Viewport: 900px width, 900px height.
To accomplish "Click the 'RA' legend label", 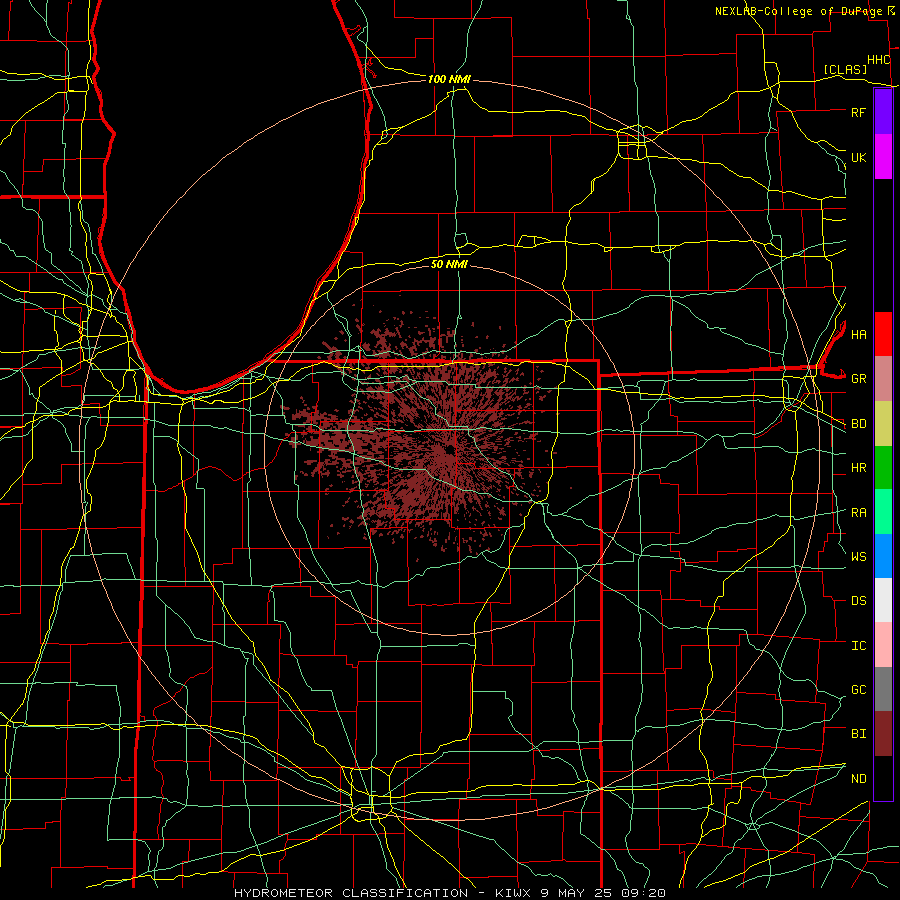I will [x=858, y=513].
